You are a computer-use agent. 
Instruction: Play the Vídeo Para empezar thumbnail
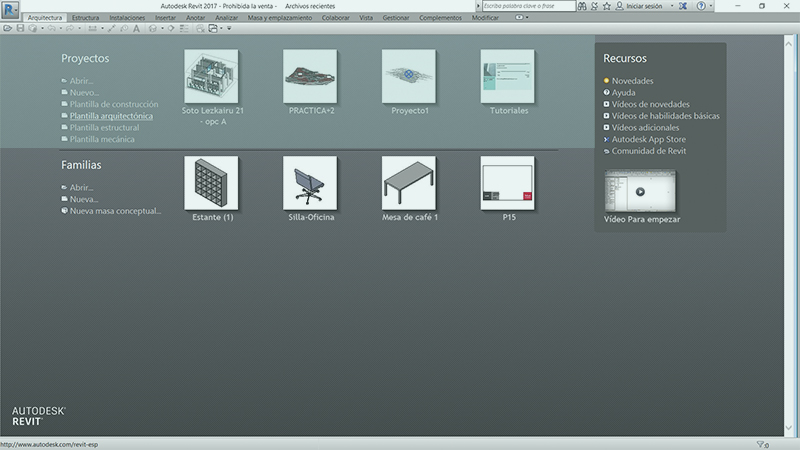(640, 191)
